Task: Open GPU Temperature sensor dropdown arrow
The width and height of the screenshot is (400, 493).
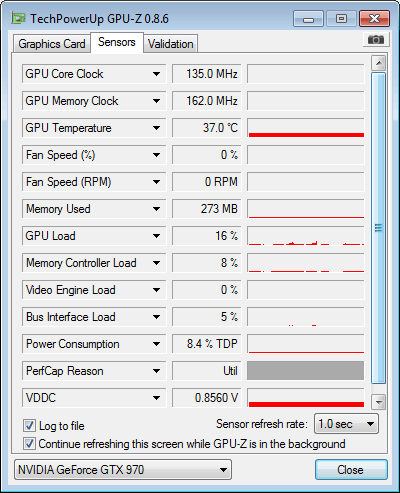Action: [156, 128]
